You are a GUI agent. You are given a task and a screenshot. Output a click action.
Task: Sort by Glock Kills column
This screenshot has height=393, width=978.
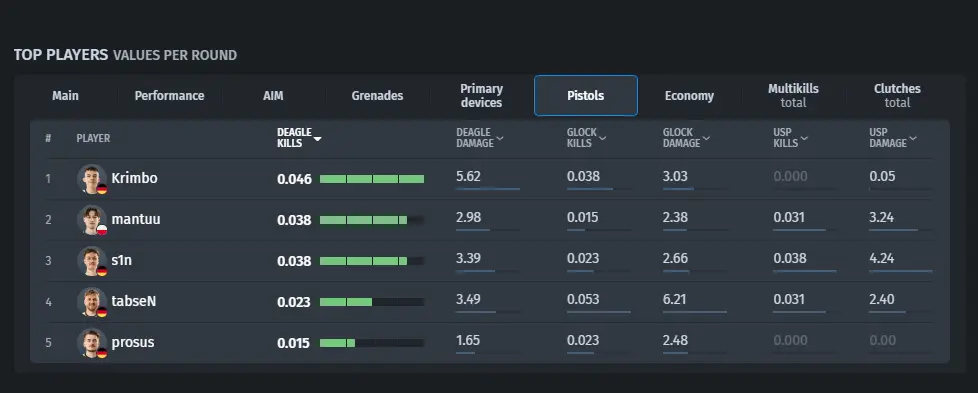click(x=586, y=138)
